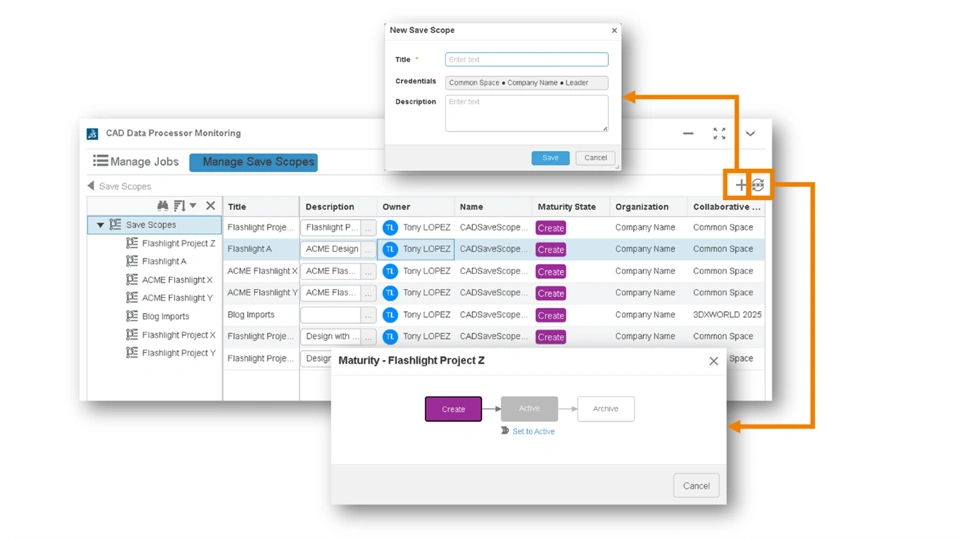The height and width of the screenshot is (539, 960).
Task: Click Create badge in ACME Flashlight X row
Action: pyautogui.click(x=550, y=272)
